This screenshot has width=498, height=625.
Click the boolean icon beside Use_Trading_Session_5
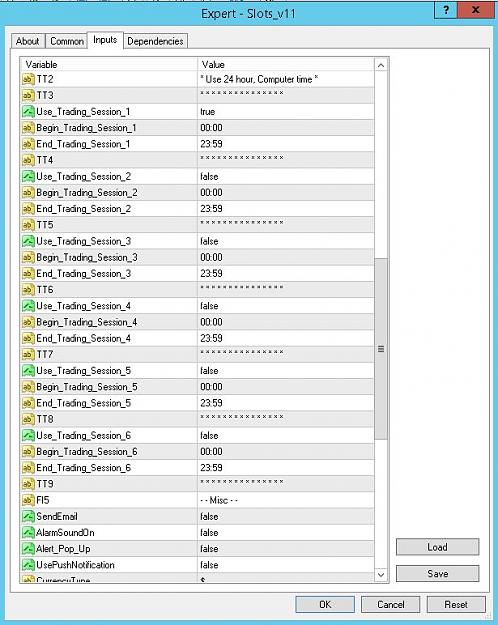click(x=28, y=371)
